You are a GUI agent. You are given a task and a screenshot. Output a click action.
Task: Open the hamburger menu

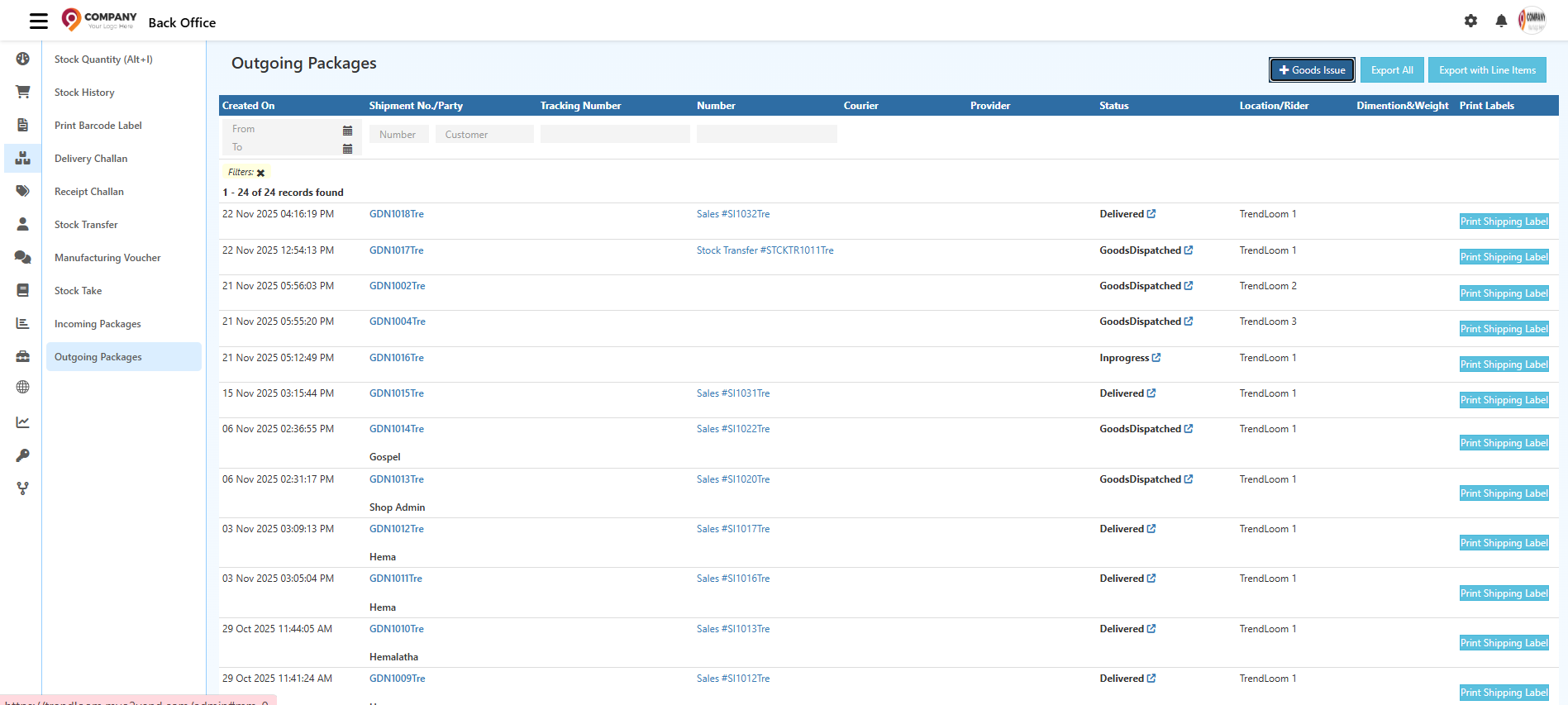click(x=39, y=21)
